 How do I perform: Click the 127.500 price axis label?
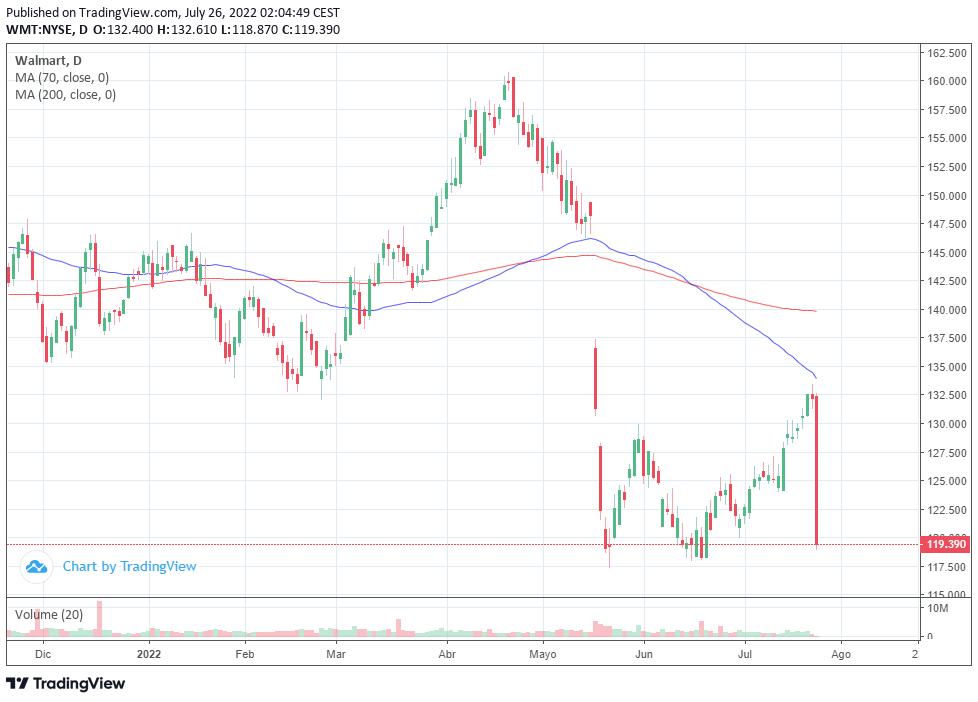[x=947, y=453]
